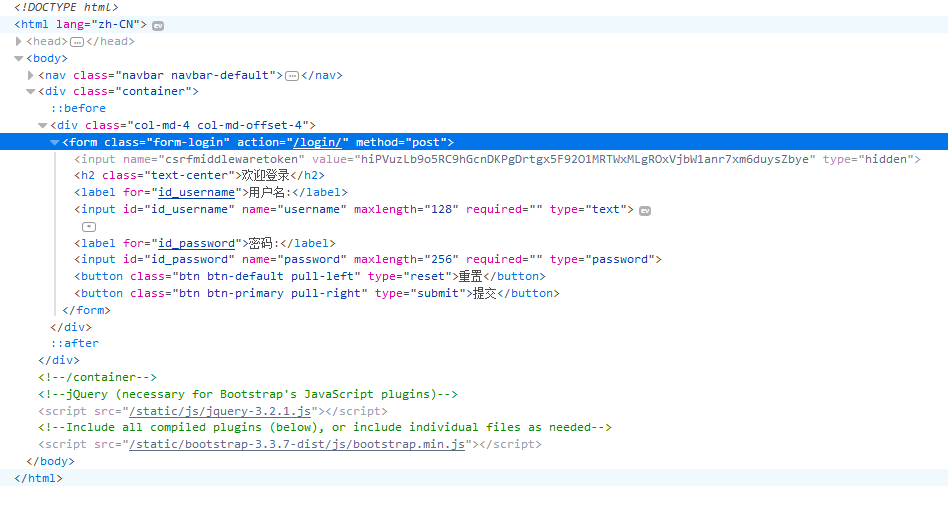Select the ::before pseudo-element node

[78, 108]
